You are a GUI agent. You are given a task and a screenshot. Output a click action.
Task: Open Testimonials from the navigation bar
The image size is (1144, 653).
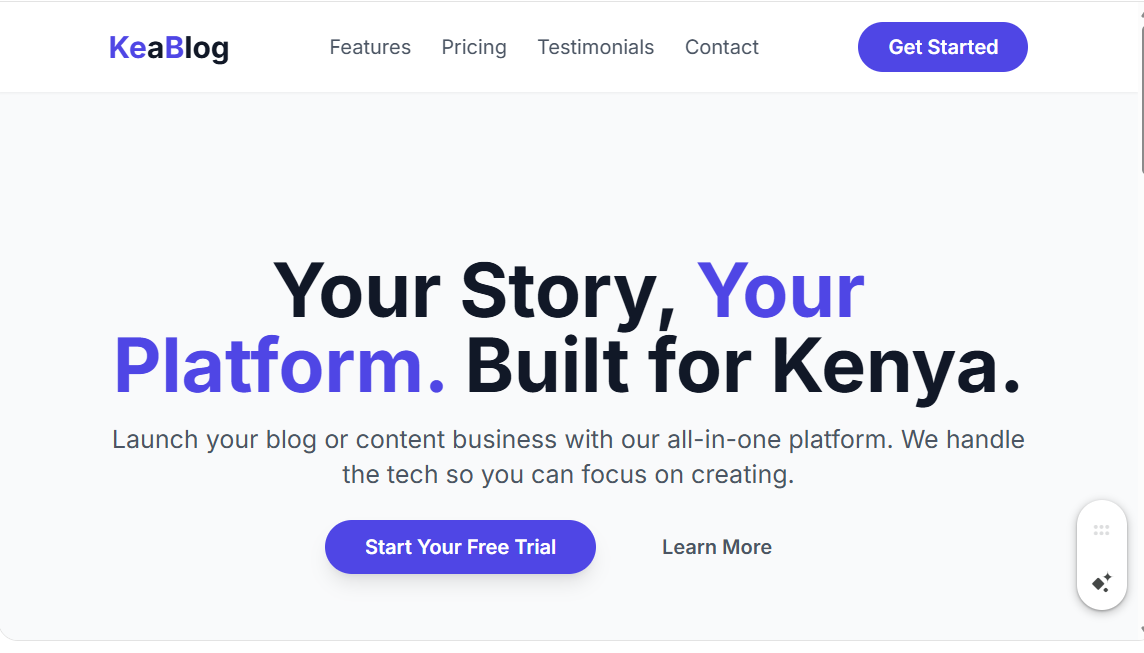pyautogui.click(x=595, y=47)
